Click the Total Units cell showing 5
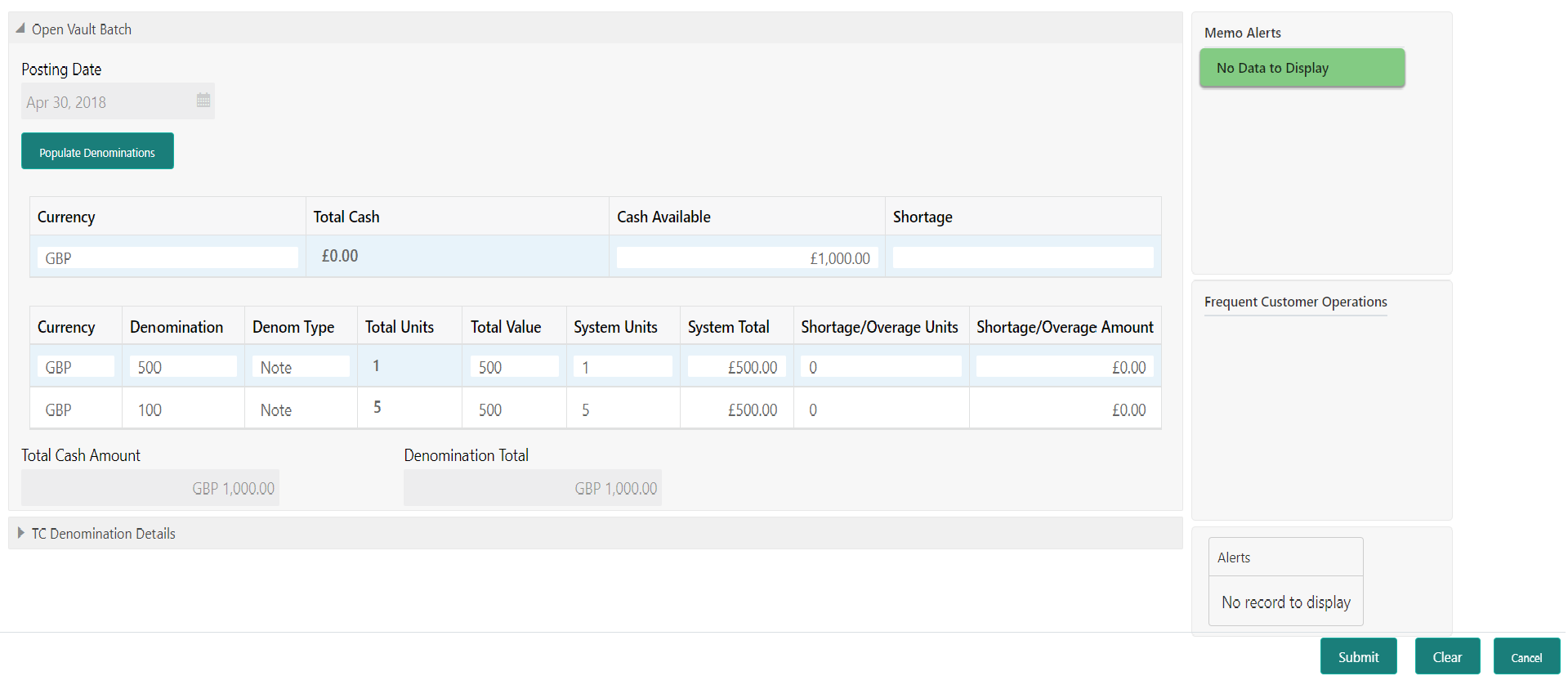The height and width of the screenshot is (676, 1568). [409, 407]
